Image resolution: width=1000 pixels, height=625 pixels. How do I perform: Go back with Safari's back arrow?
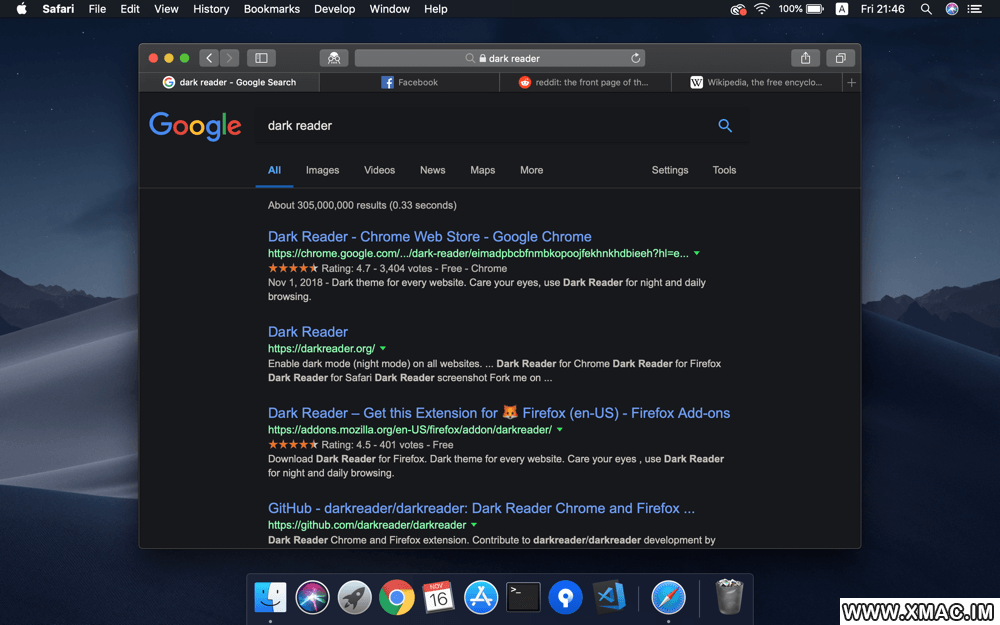[209, 58]
